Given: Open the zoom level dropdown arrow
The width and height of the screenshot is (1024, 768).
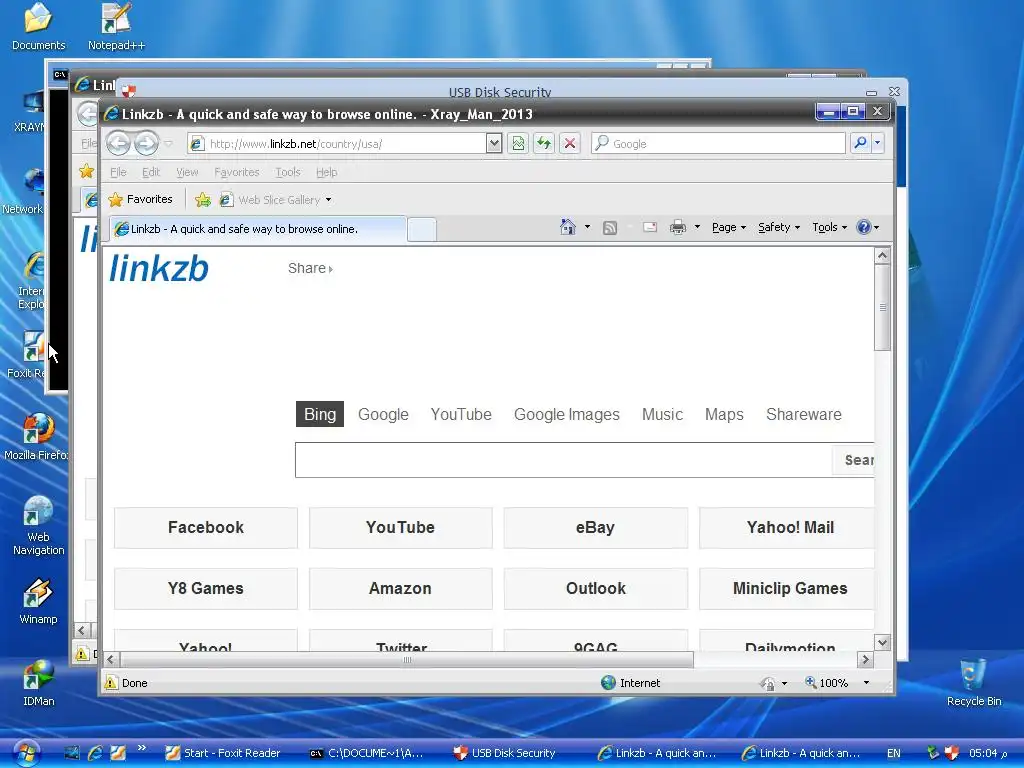Looking at the screenshot, I should coord(867,683).
